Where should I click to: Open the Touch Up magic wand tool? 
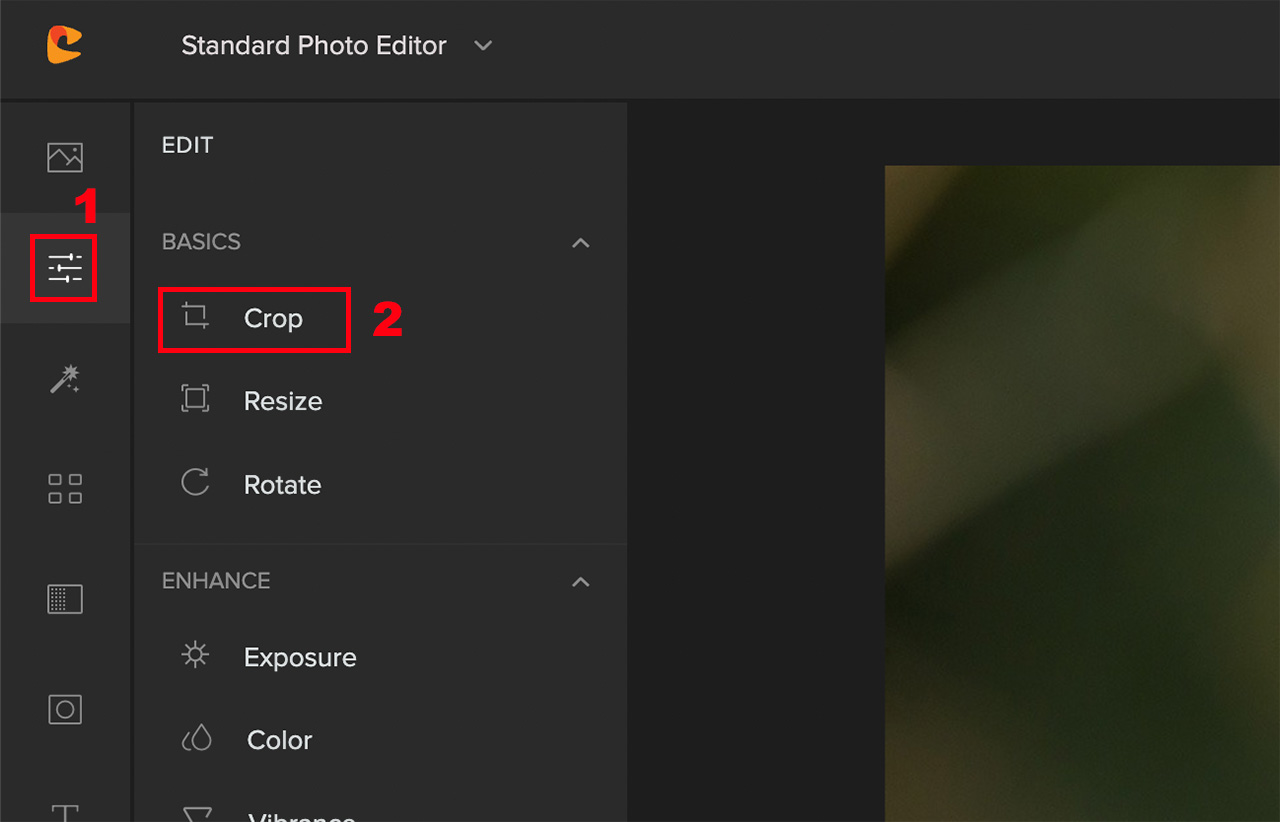pyautogui.click(x=64, y=379)
